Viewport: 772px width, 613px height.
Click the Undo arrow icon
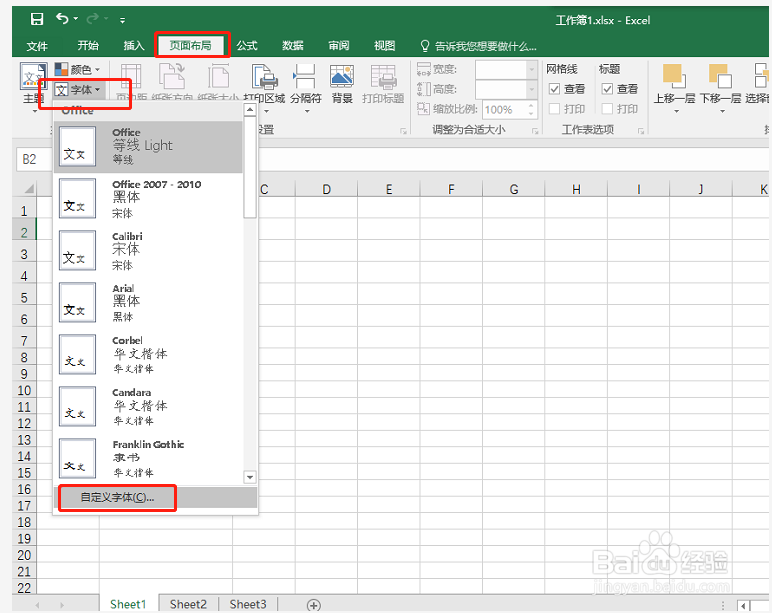point(62,19)
